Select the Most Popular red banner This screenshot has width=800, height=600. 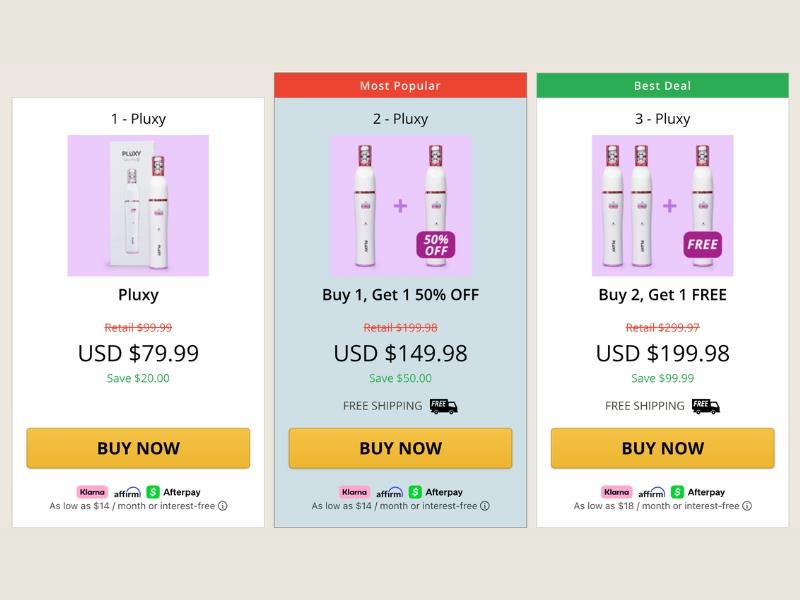(401, 85)
